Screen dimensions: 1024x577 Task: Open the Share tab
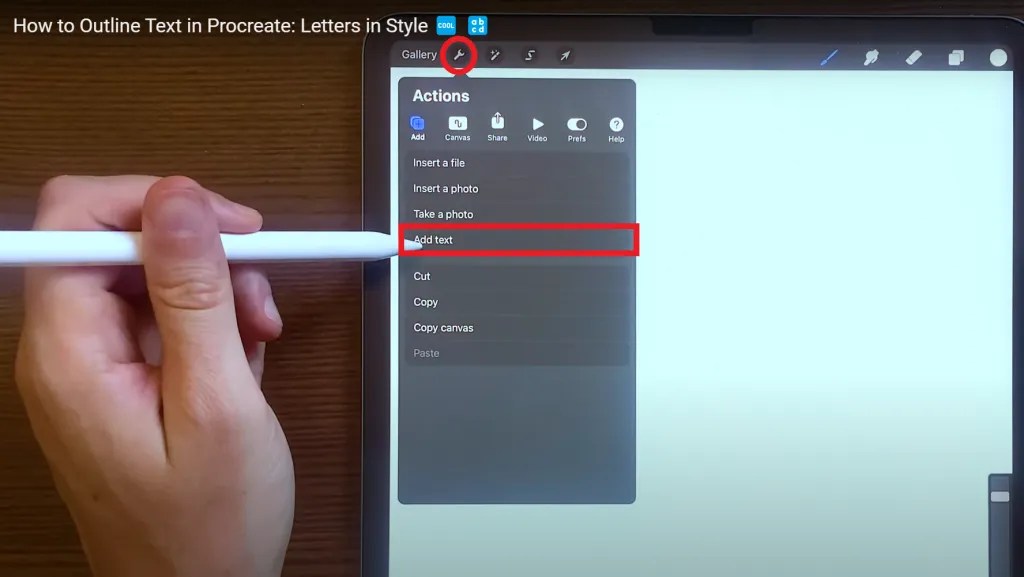coord(497,125)
